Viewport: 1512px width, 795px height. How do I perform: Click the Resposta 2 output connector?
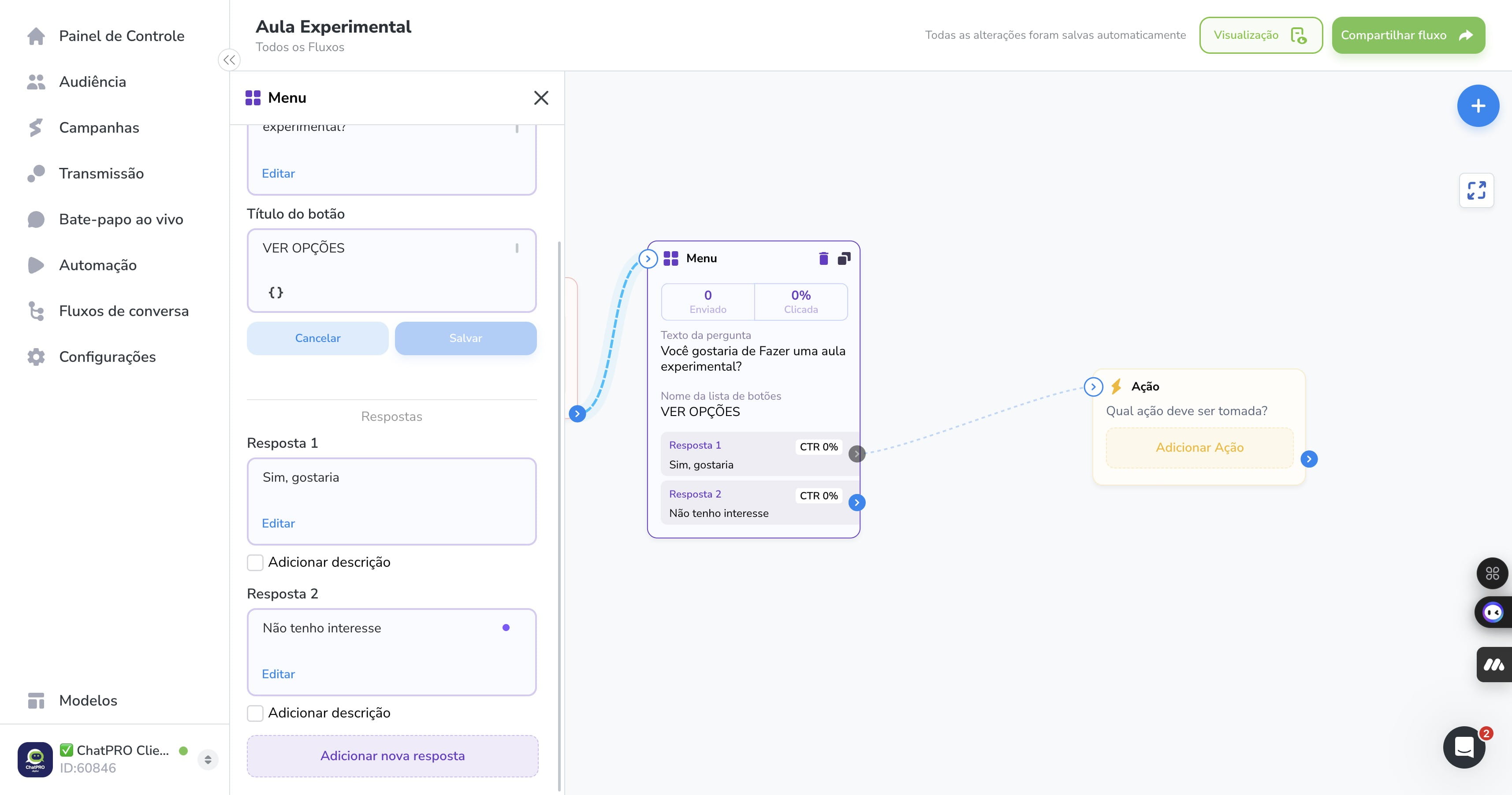pyautogui.click(x=857, y=503)
